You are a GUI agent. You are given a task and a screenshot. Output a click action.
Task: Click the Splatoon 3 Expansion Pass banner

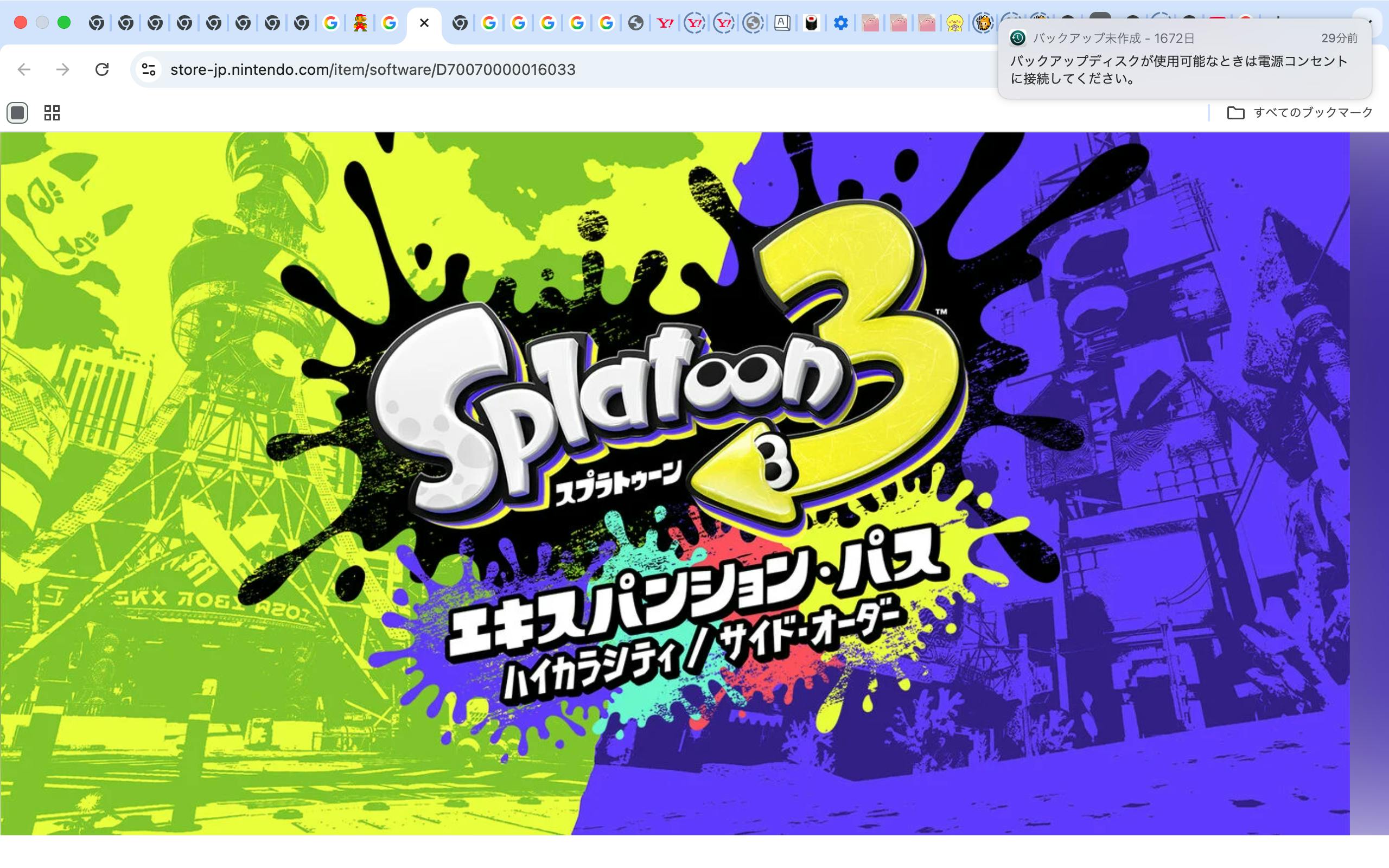pyautogui.click(x=674, y=482)
